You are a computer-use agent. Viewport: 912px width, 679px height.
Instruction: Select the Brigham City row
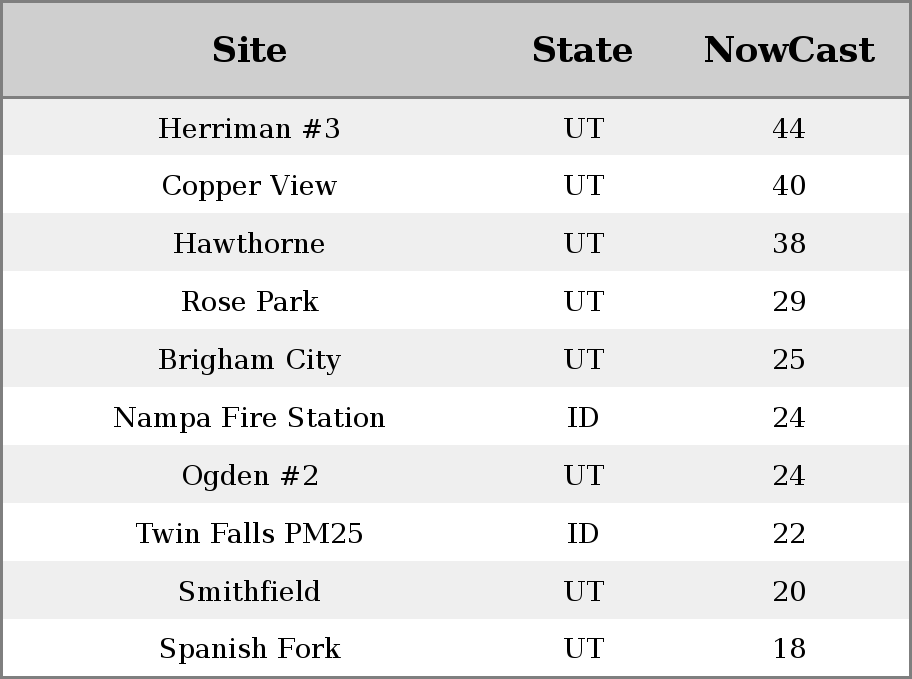tap(456, 358)
